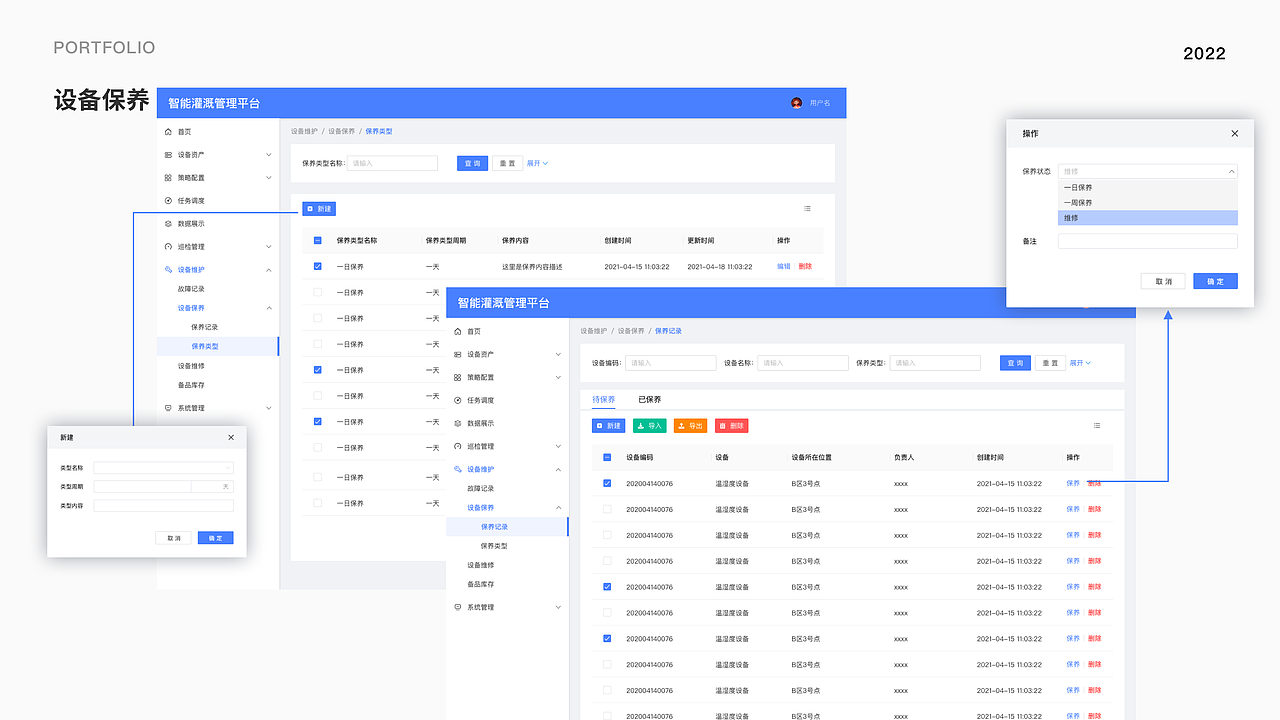Image resolution: width=1280 pixels, height=720 pixels.
Task: Click 数据展示 icon in 保养类型 window sidebar
Action: (x=168, y=224)
